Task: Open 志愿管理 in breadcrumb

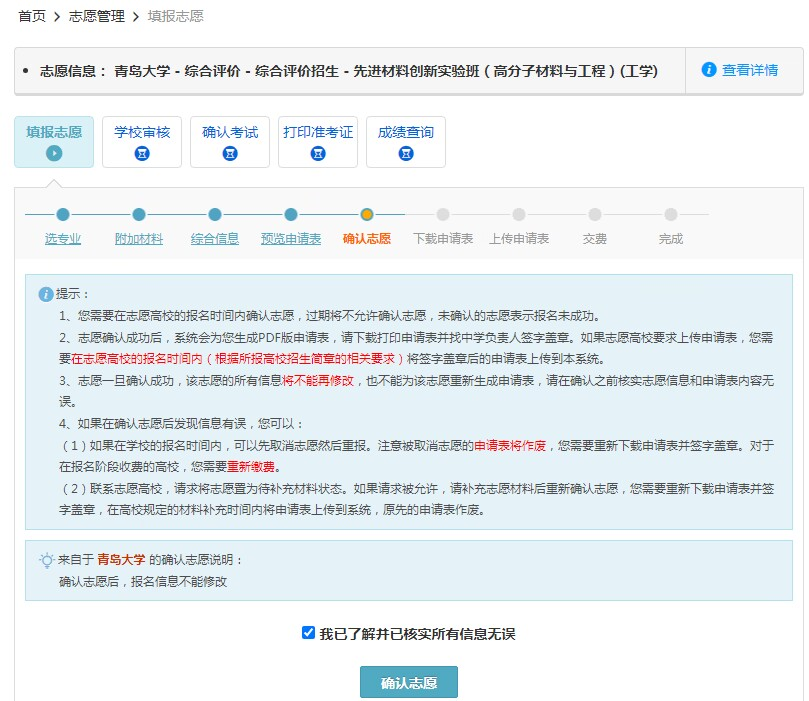Action: click(x=97, y=16)
